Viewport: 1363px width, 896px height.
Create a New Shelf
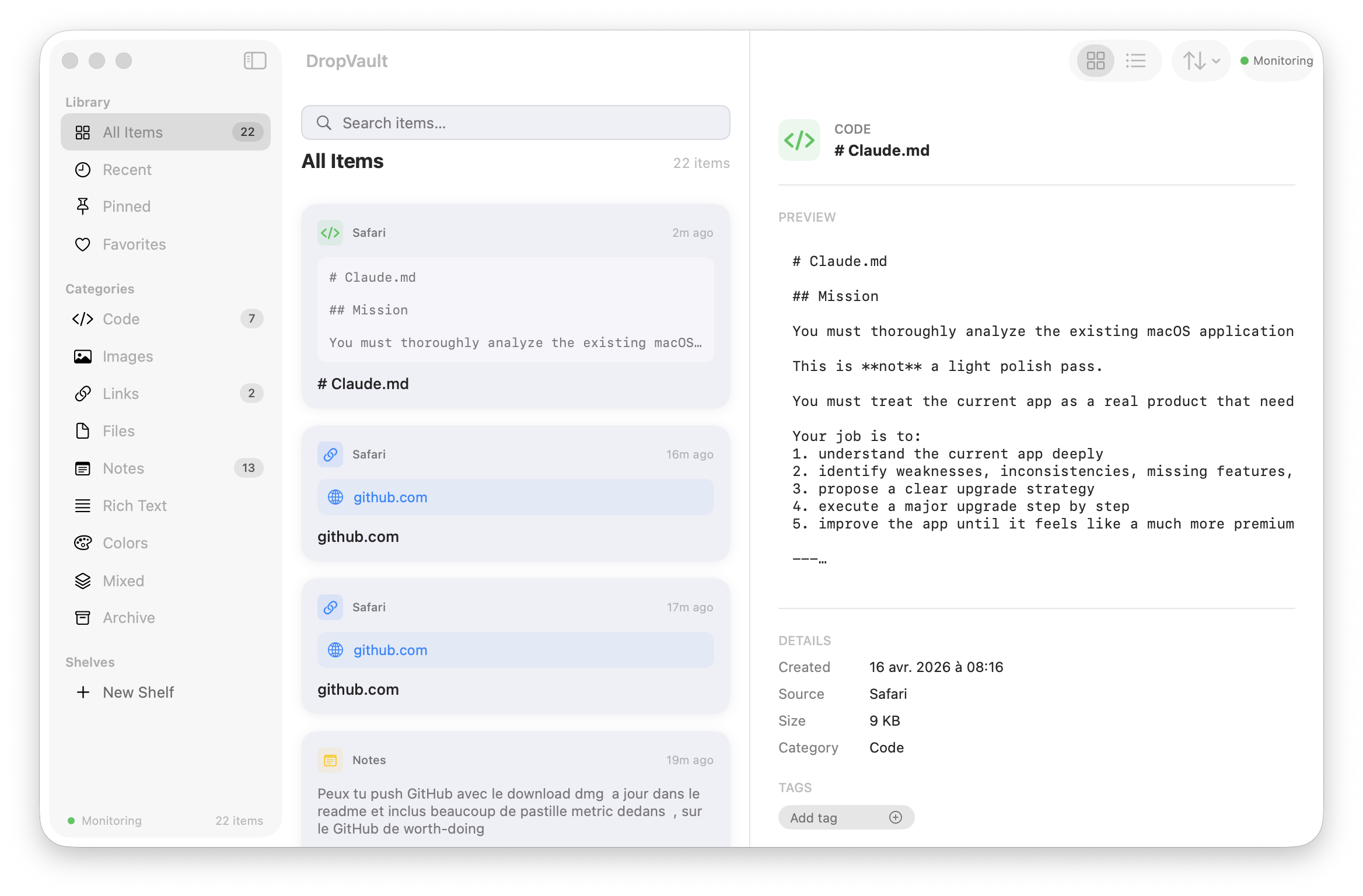(138, 692)
